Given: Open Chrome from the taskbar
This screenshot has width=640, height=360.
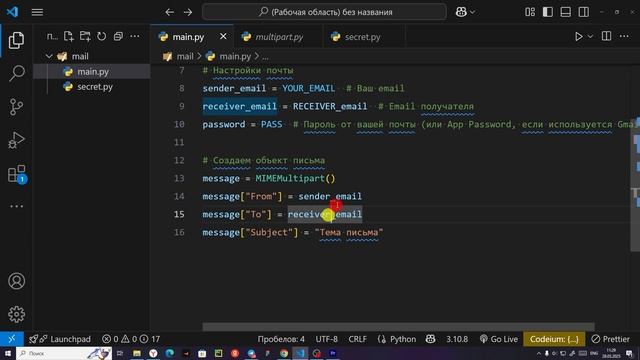Looking at the screenshot, I should (284, 353).
